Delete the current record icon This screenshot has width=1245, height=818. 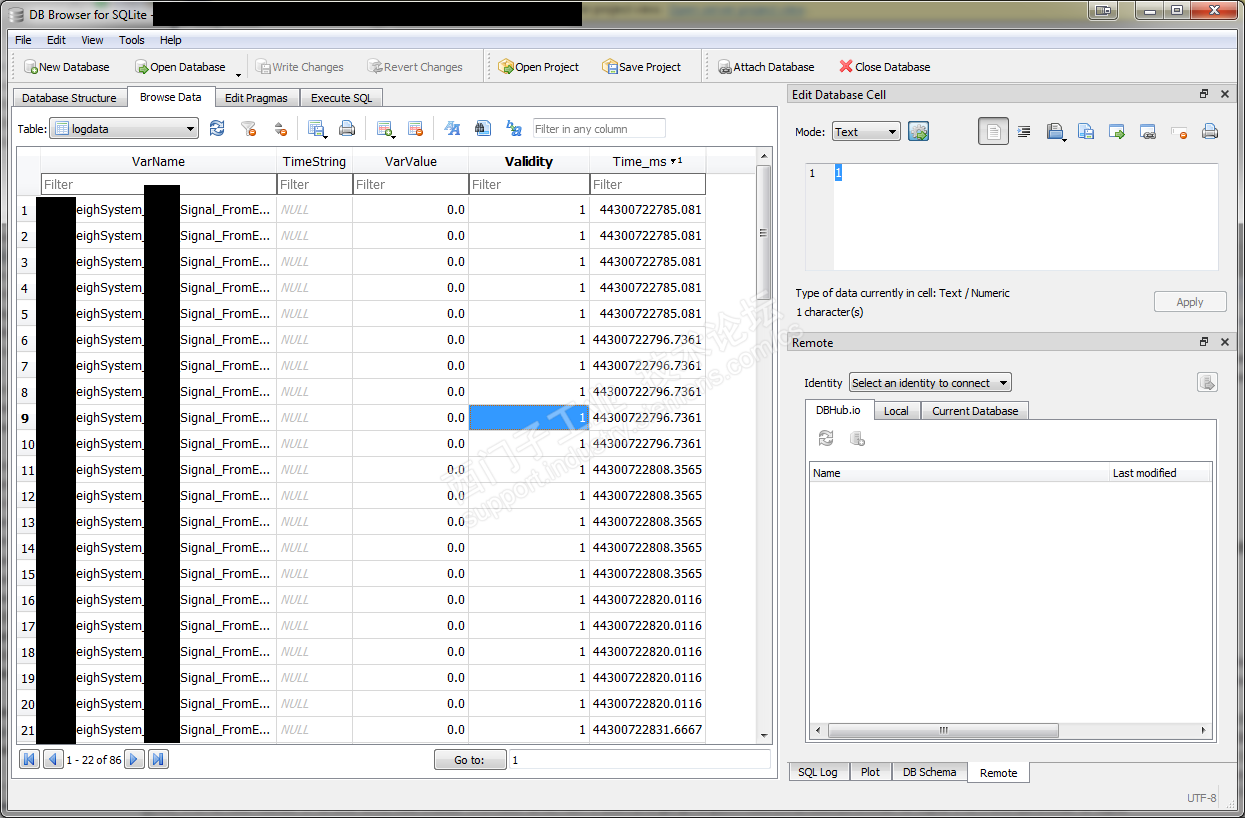pyautogui.click(x=416, y=129)
